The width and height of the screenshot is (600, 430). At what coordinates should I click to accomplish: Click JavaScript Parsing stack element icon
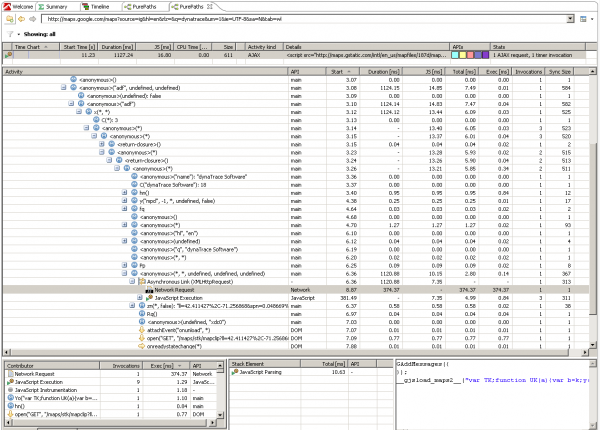236,371
